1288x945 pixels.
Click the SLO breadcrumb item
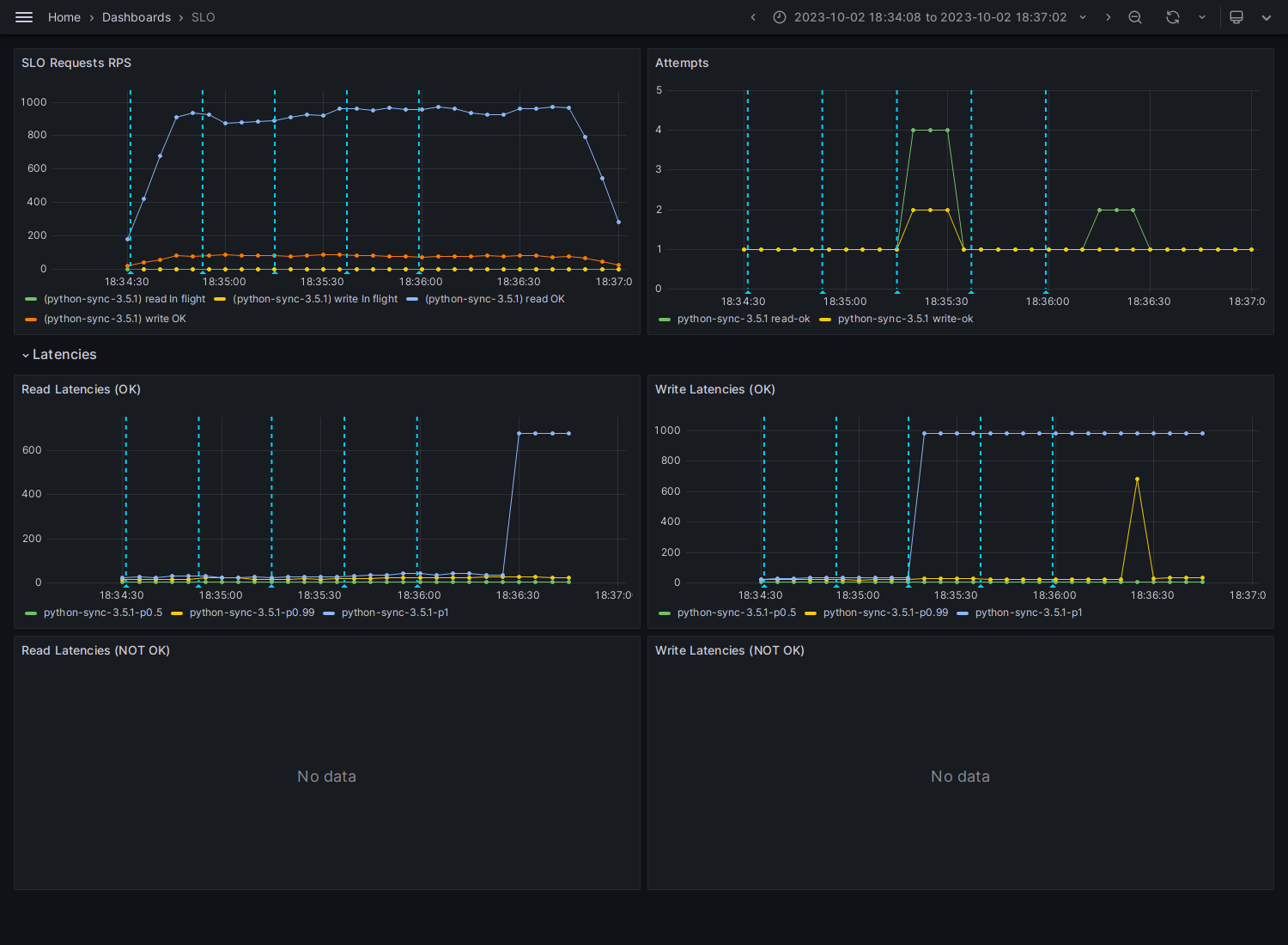pyautogui.click(x=204, y=17)
